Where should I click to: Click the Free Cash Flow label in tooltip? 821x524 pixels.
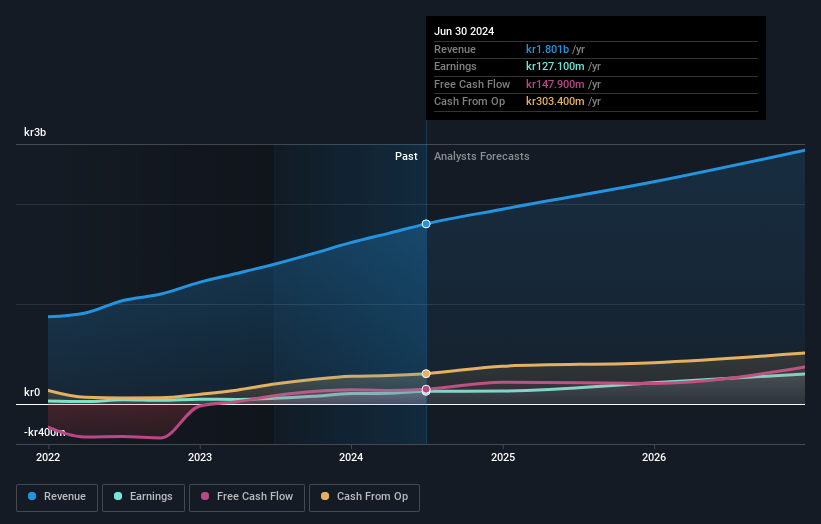click(472, 84)
